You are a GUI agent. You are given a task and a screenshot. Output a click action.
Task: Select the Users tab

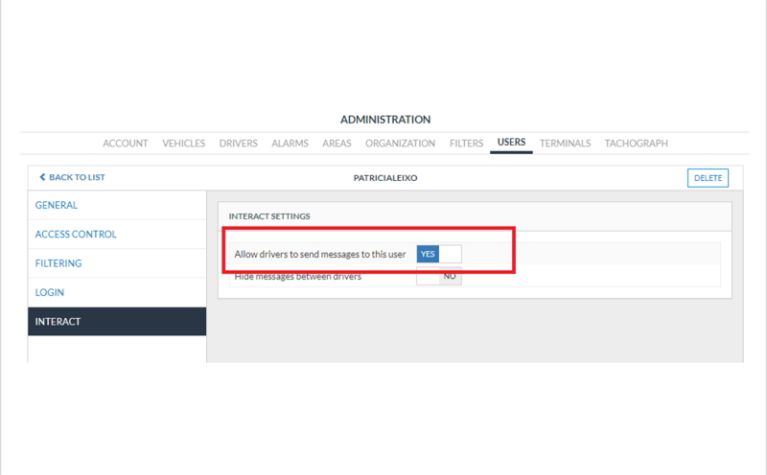tap(511, 142)
